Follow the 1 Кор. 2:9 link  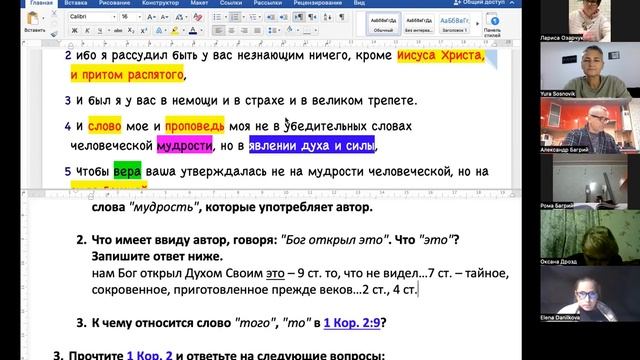pos(352,323)
